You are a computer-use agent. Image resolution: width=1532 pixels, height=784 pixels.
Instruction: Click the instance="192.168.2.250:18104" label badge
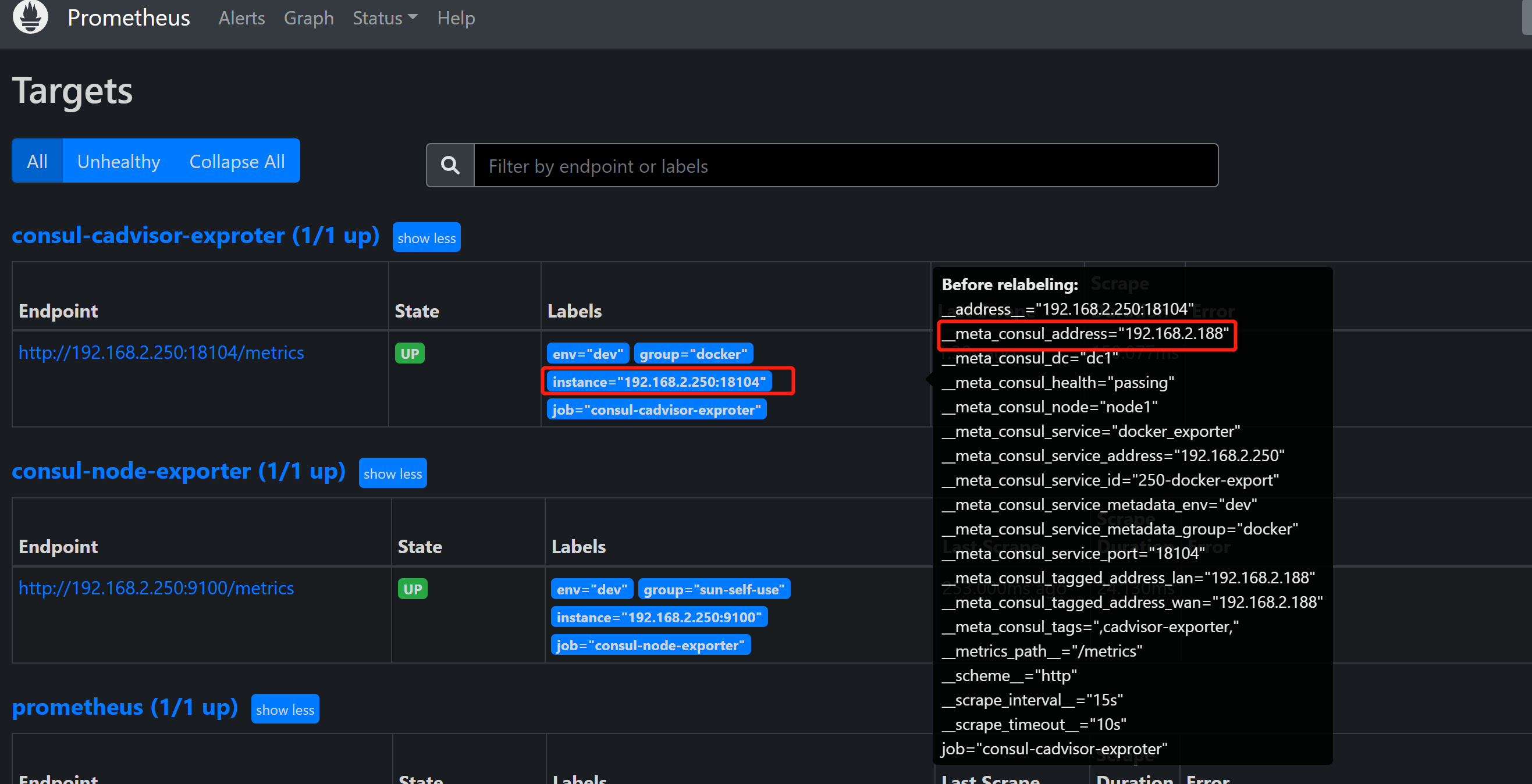(658, 382)
